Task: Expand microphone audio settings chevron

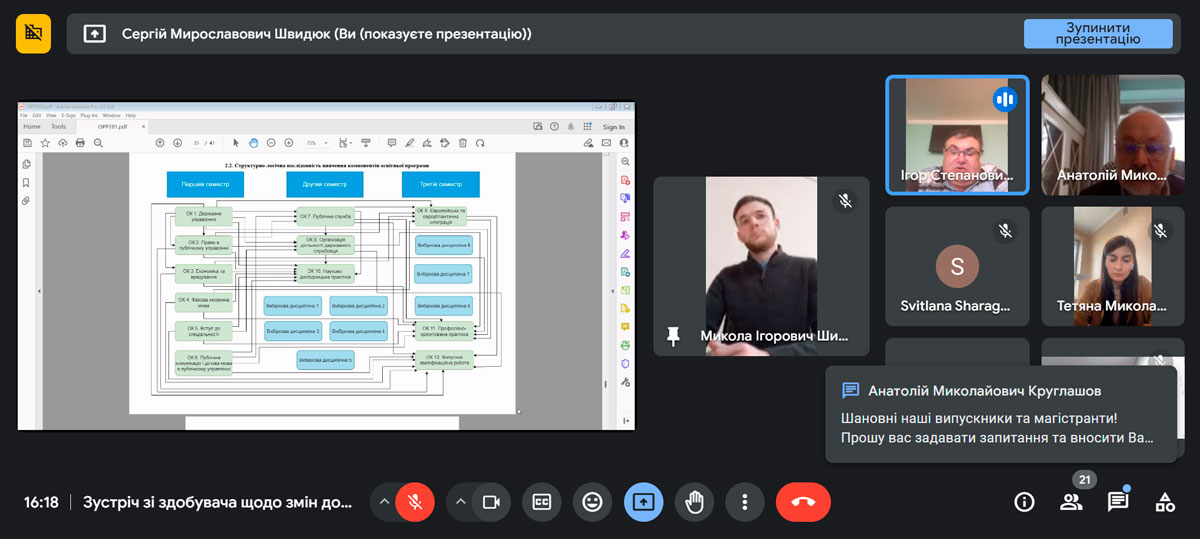Action: click(x=384, y=502)
